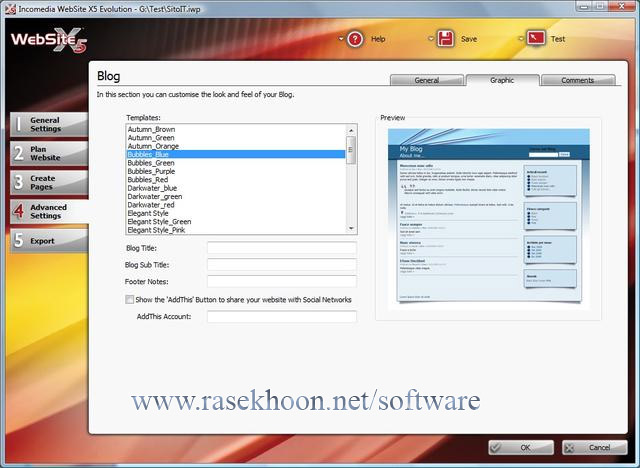Select the Darkwater_blue template
The width and height of the screenshot is (640, 468).
[236, 188]
